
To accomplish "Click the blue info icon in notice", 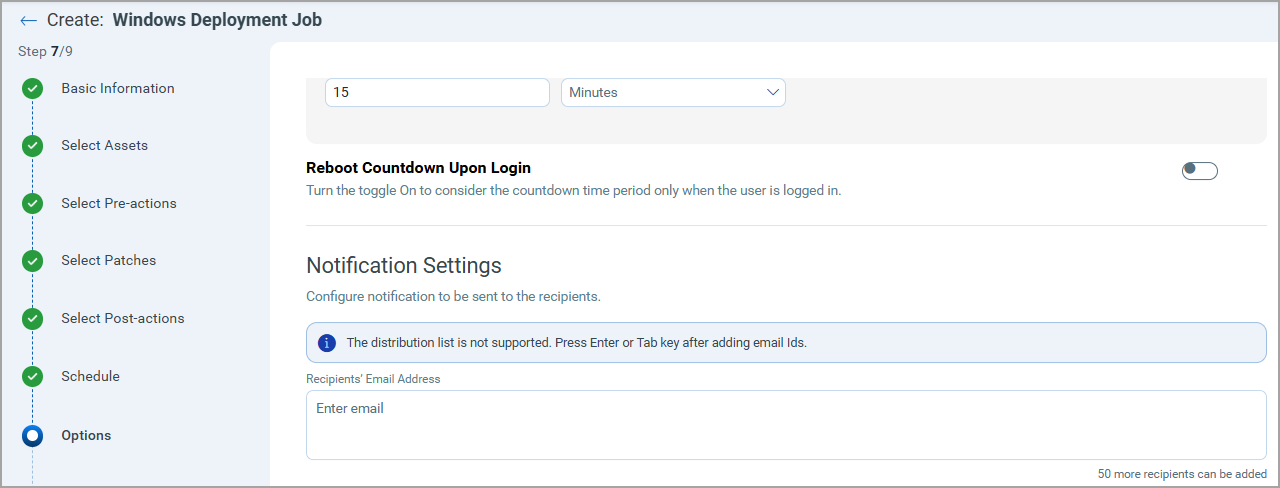I will point(327,343).
